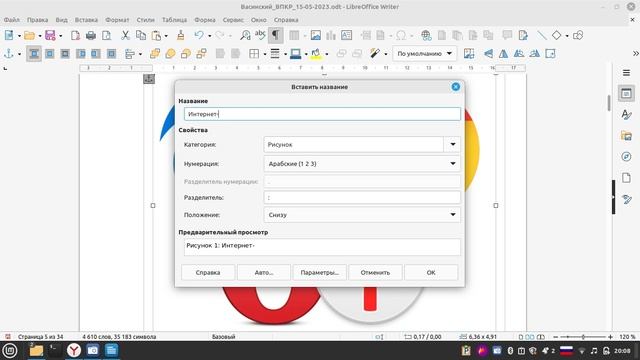
Task: Open the folder icon for existing documents
Action: 29,36
